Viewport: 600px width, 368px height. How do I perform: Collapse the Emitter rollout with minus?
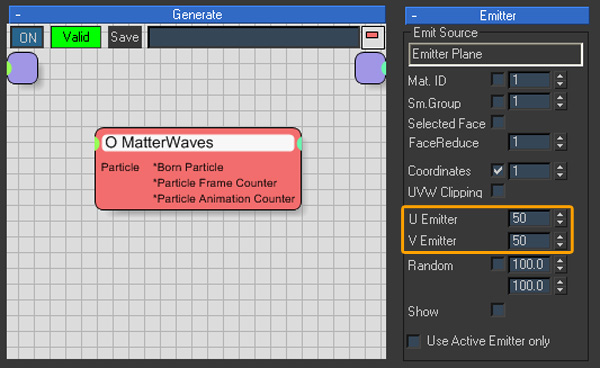coord(414,16)
